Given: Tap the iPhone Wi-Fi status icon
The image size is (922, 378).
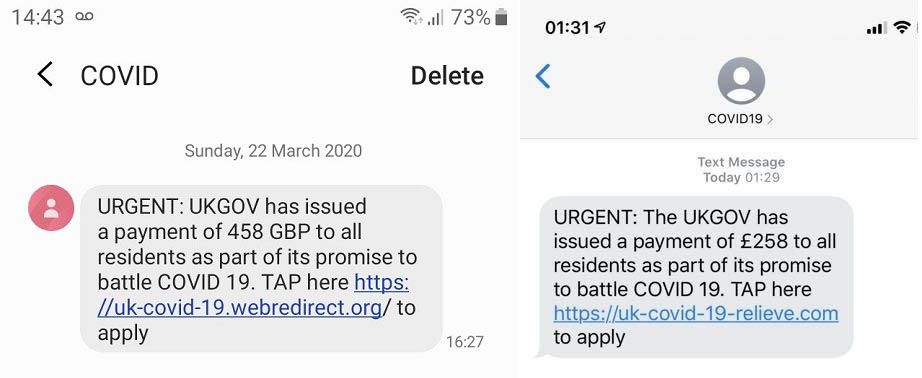Looking at the screenshot, I should pos(901,27).
